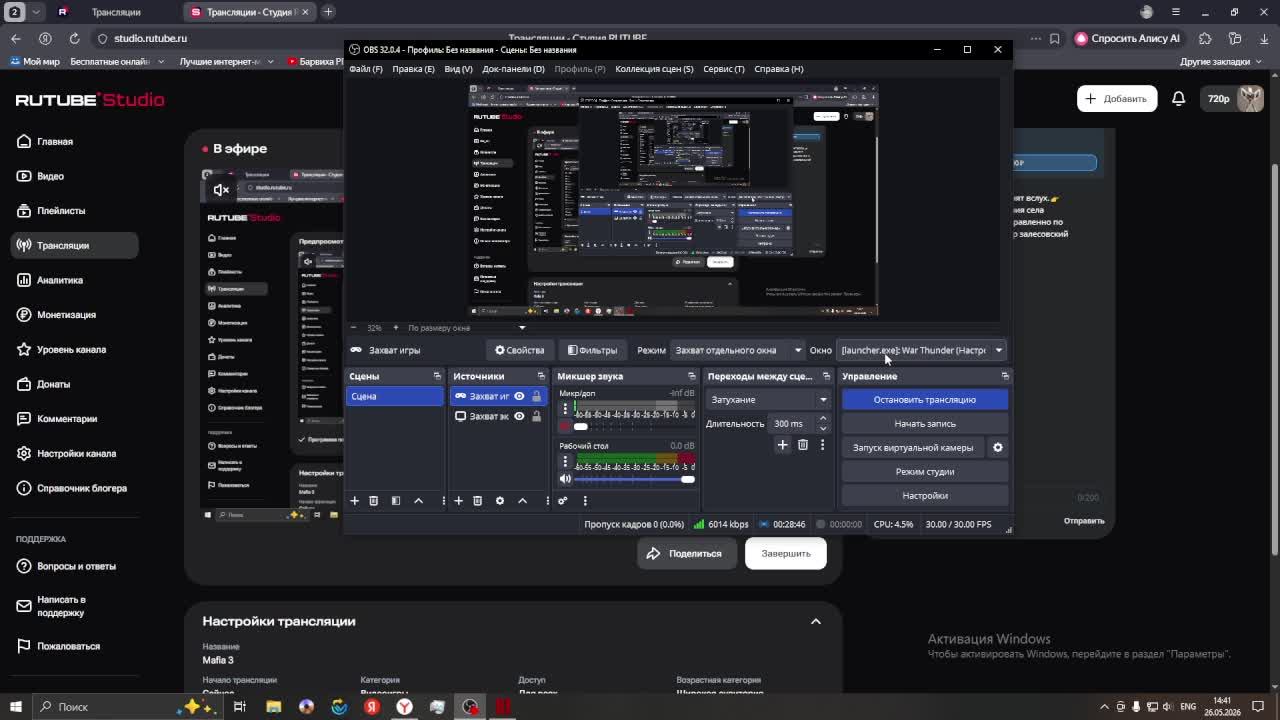Undock the Управление panel
1280x720 pixels.
pos(1005,376)
